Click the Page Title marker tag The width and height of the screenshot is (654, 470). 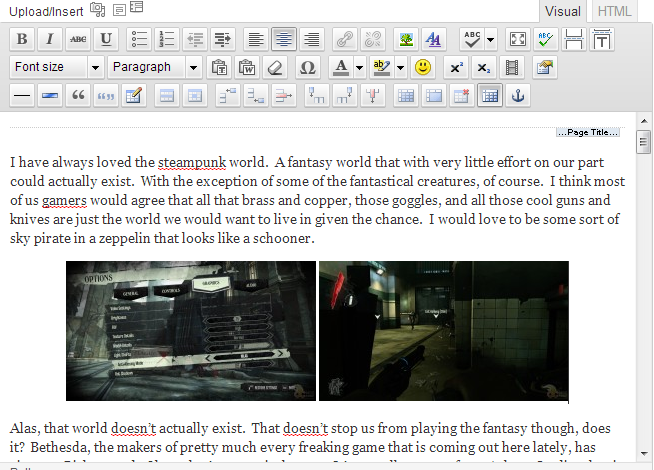point(588,132)
